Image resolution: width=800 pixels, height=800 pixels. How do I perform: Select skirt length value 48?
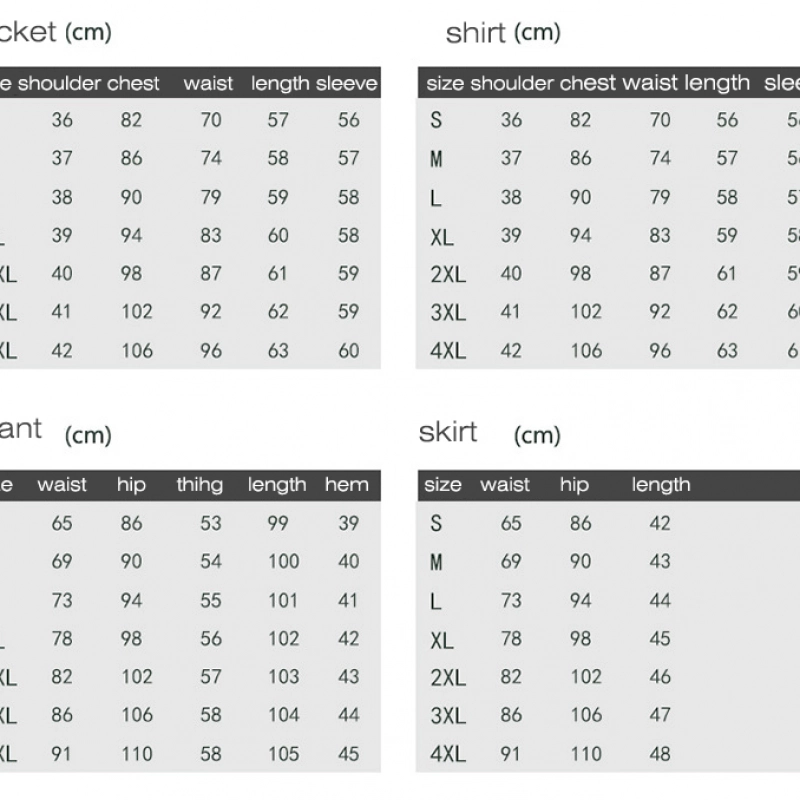click(660, 754)
